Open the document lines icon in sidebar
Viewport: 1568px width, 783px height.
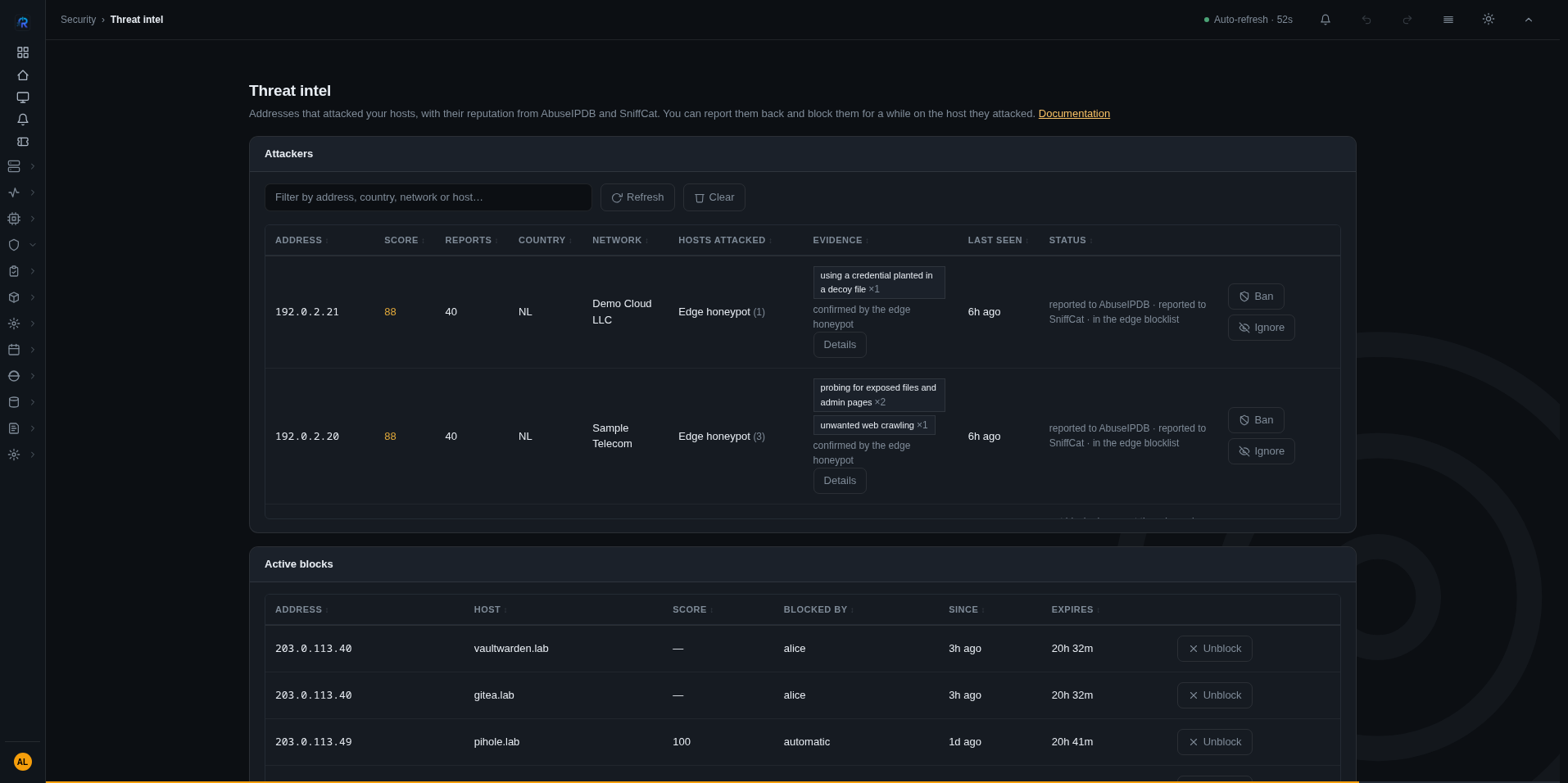click(14, 428)
